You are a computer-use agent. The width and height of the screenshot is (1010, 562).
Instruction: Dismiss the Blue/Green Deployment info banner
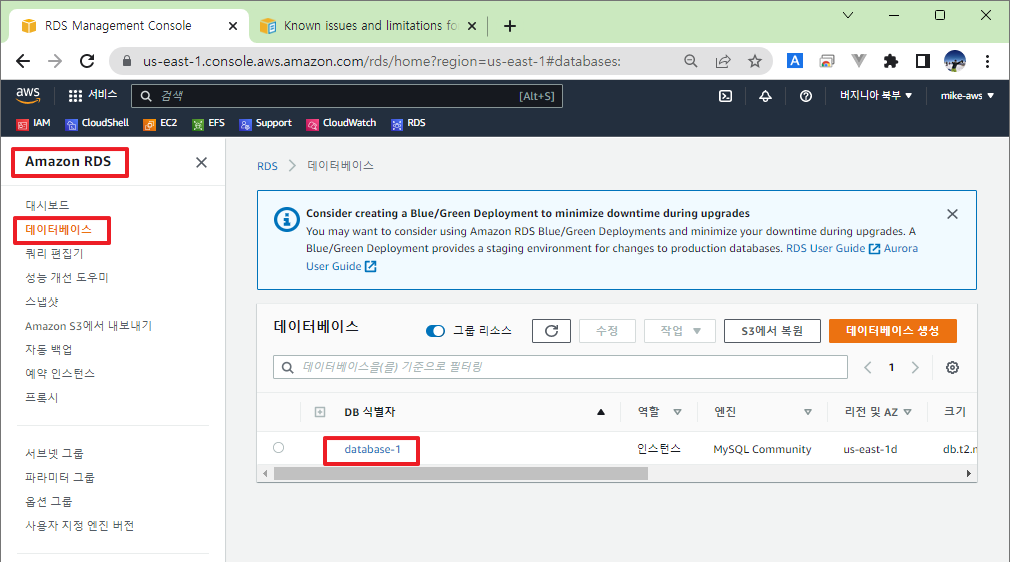pyautogui.click(x=952, y=214)
